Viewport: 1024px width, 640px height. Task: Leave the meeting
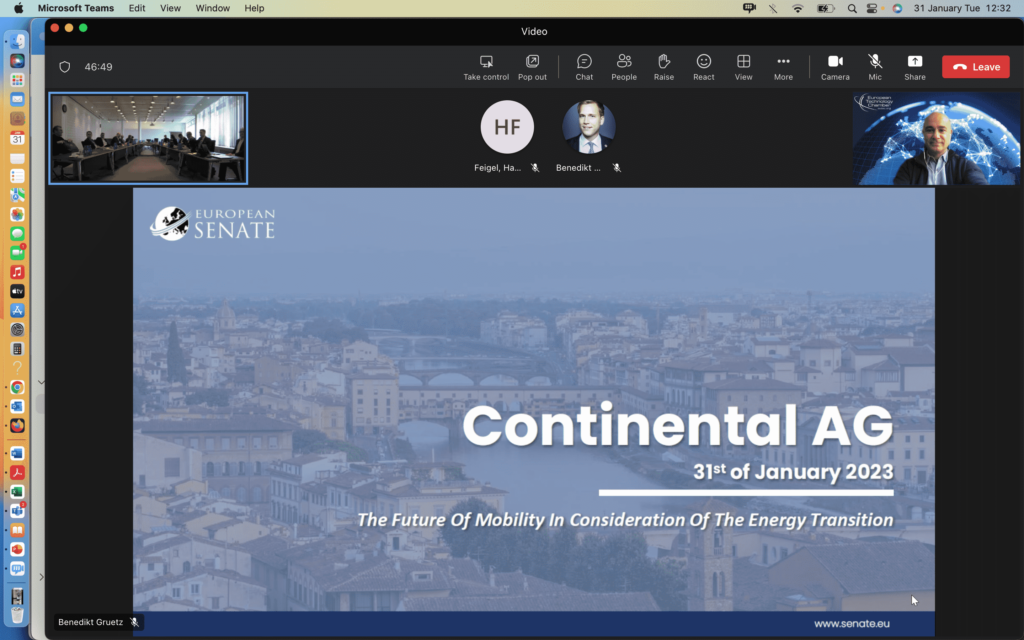(x=976, y=67)
